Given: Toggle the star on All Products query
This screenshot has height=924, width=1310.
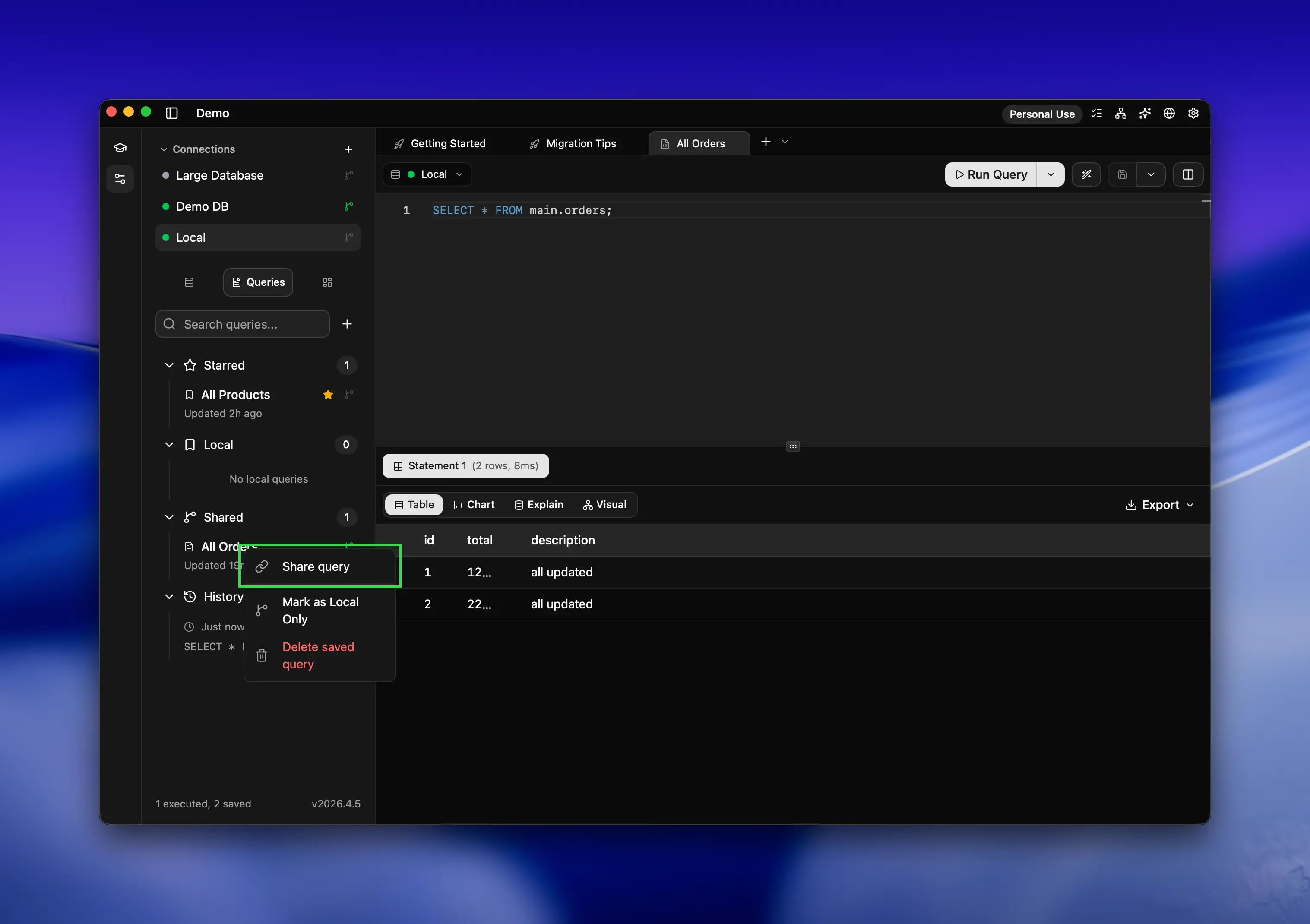Looking at the screenshot, I should [x=328, y=394].
